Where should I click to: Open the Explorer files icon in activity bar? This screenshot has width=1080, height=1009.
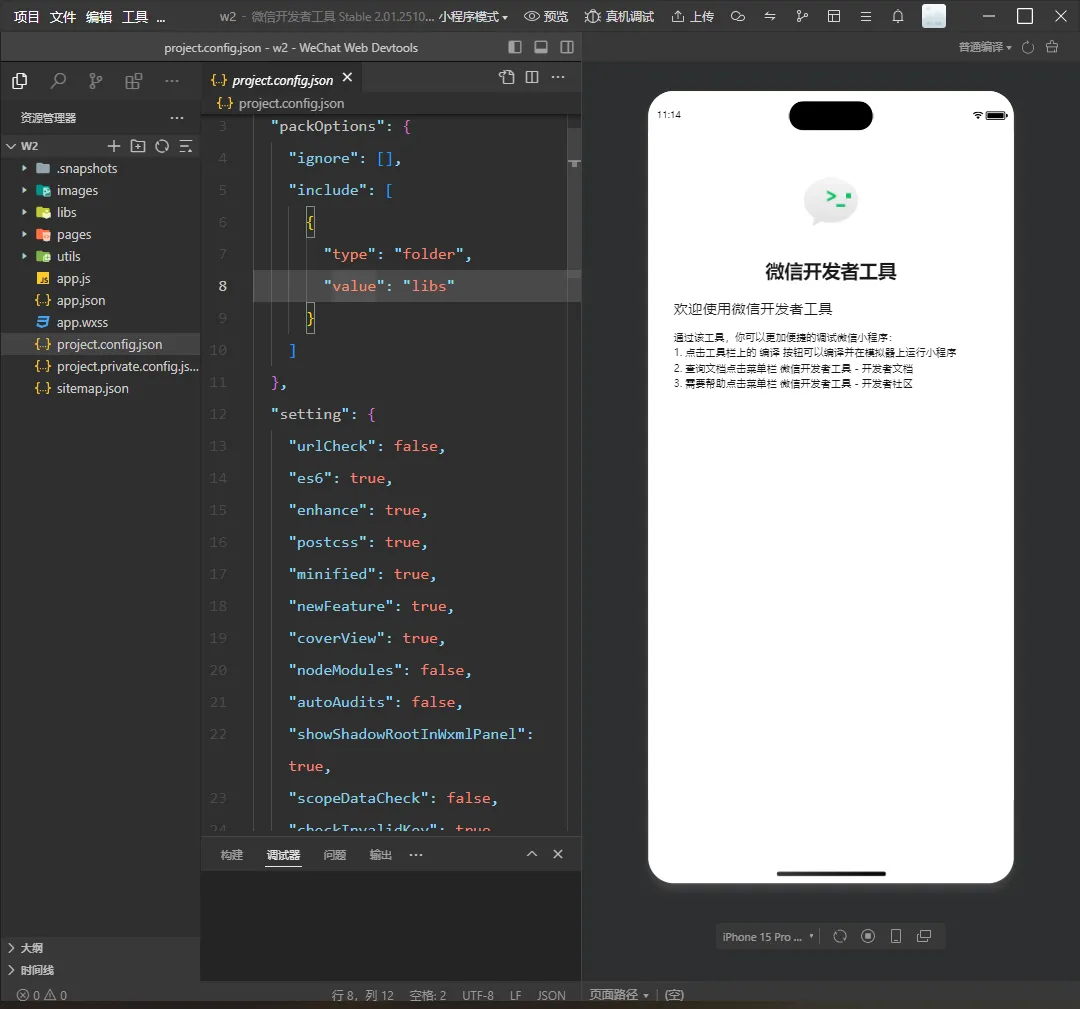(x=20, y=81)
